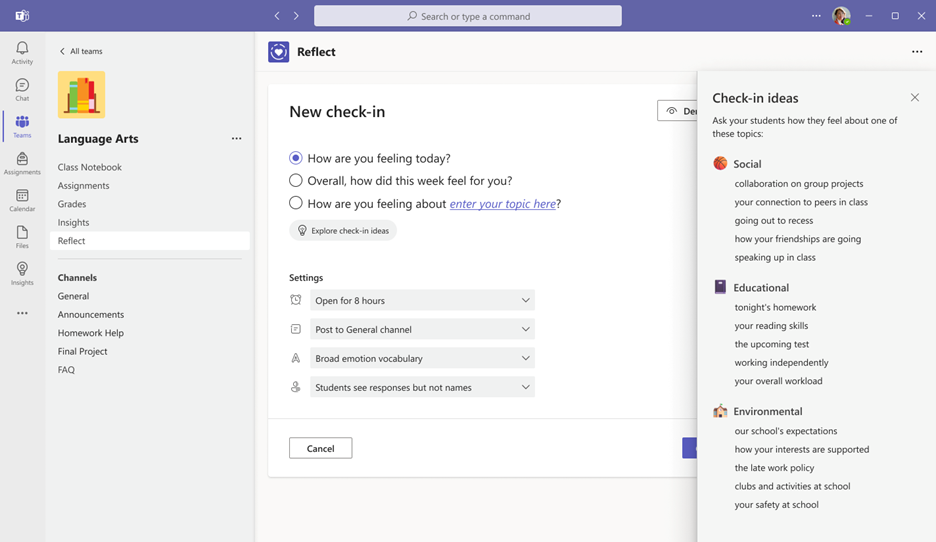Open Grades in the team menu
The image size is (936, 542).
[72, 204]
